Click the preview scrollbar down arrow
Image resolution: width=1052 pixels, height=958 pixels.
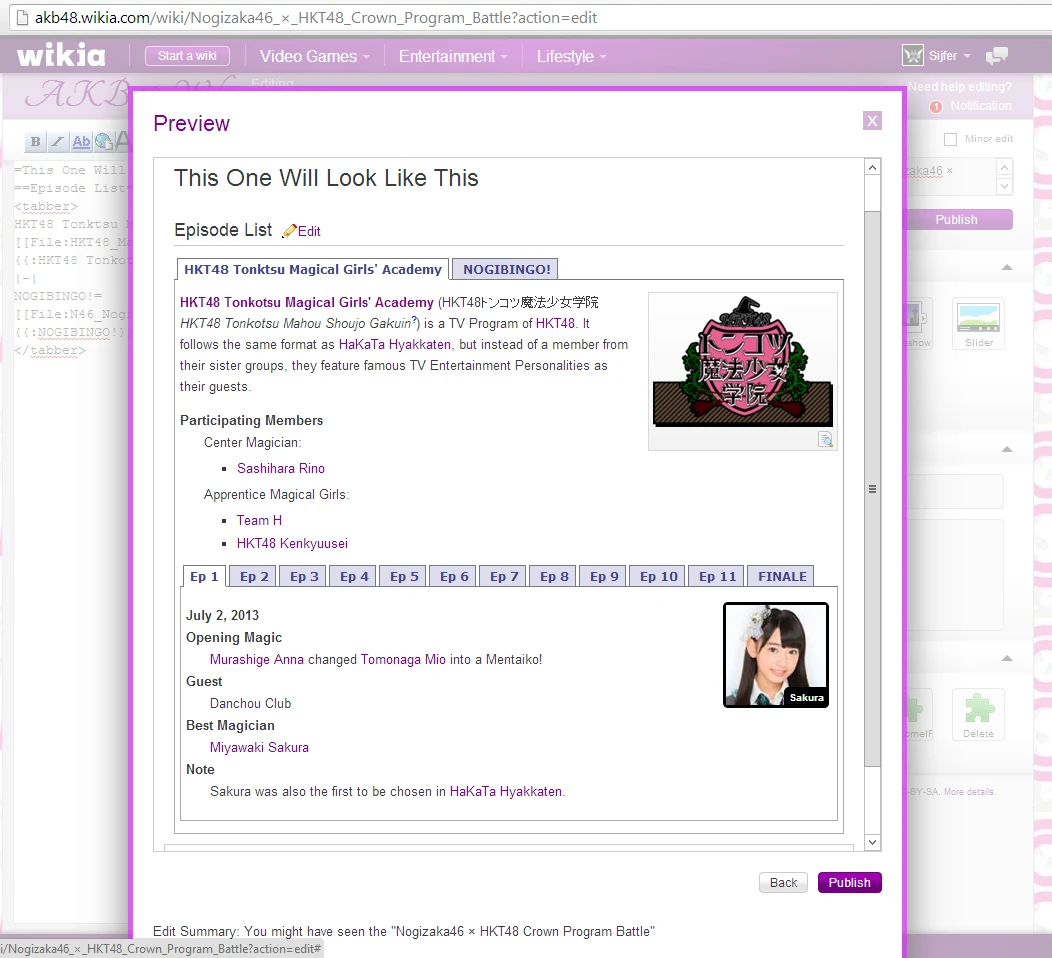tap(872, 842)
